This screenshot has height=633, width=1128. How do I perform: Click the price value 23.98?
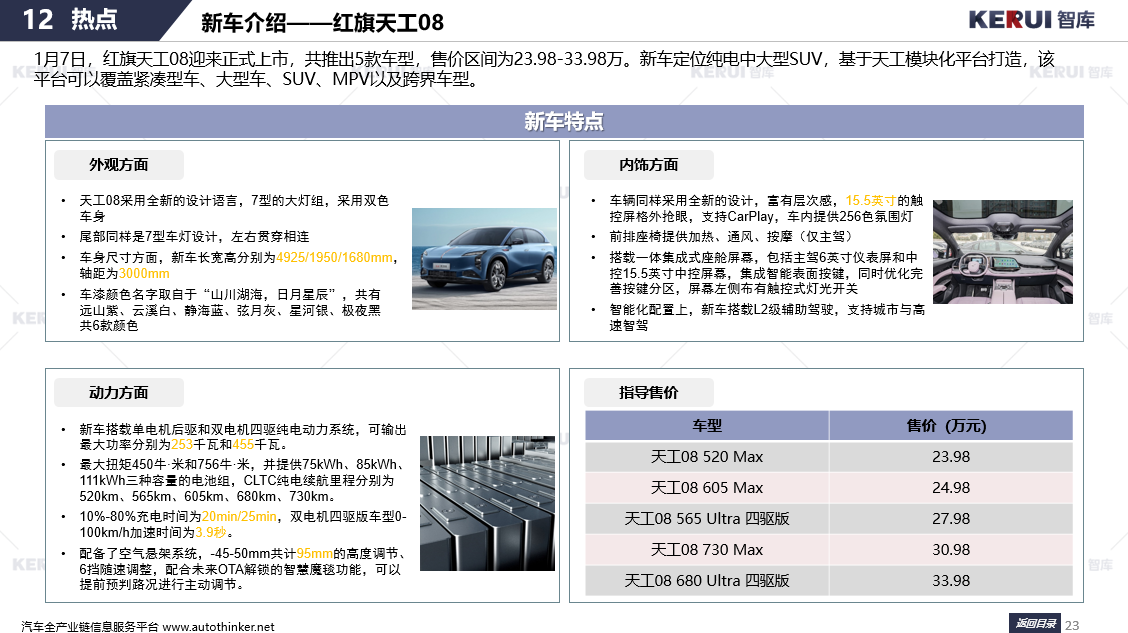(x=951, y=457)
